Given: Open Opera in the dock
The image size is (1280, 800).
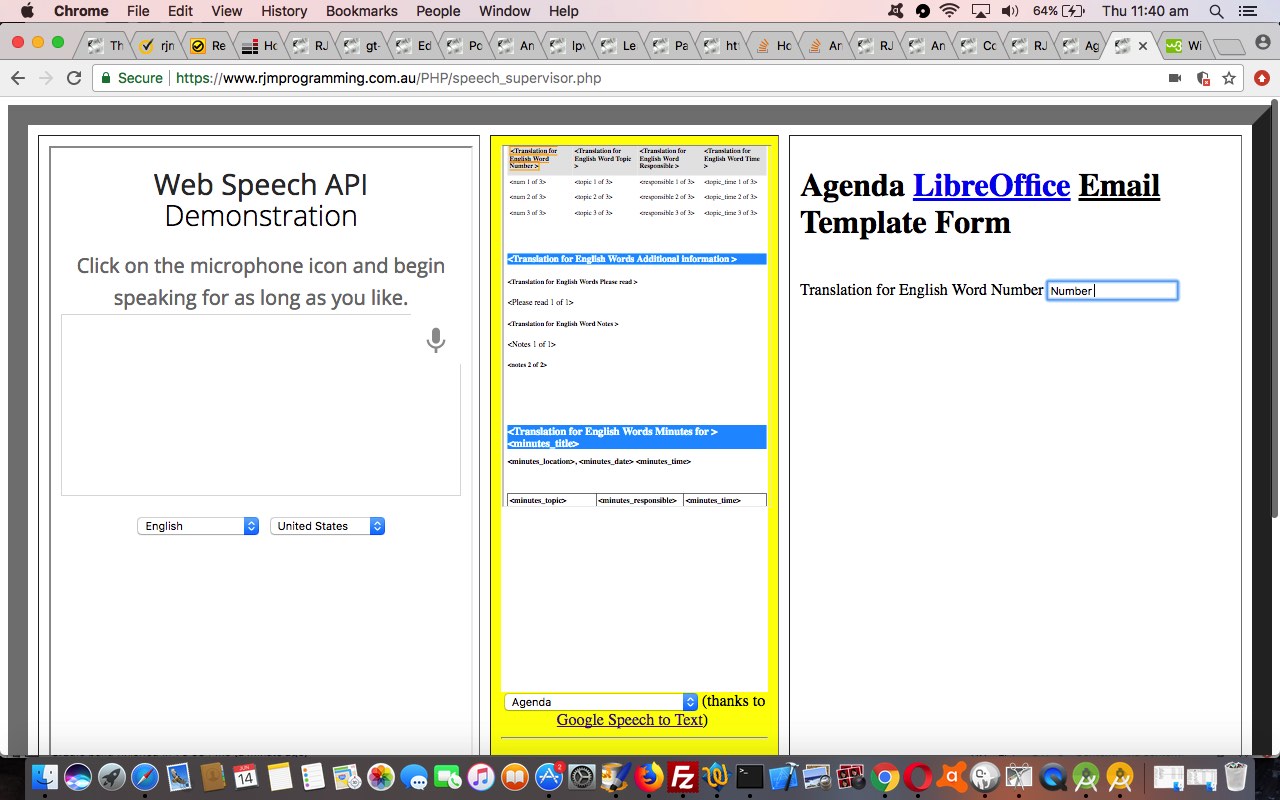Looking at the screenshot, I should 918,777.
